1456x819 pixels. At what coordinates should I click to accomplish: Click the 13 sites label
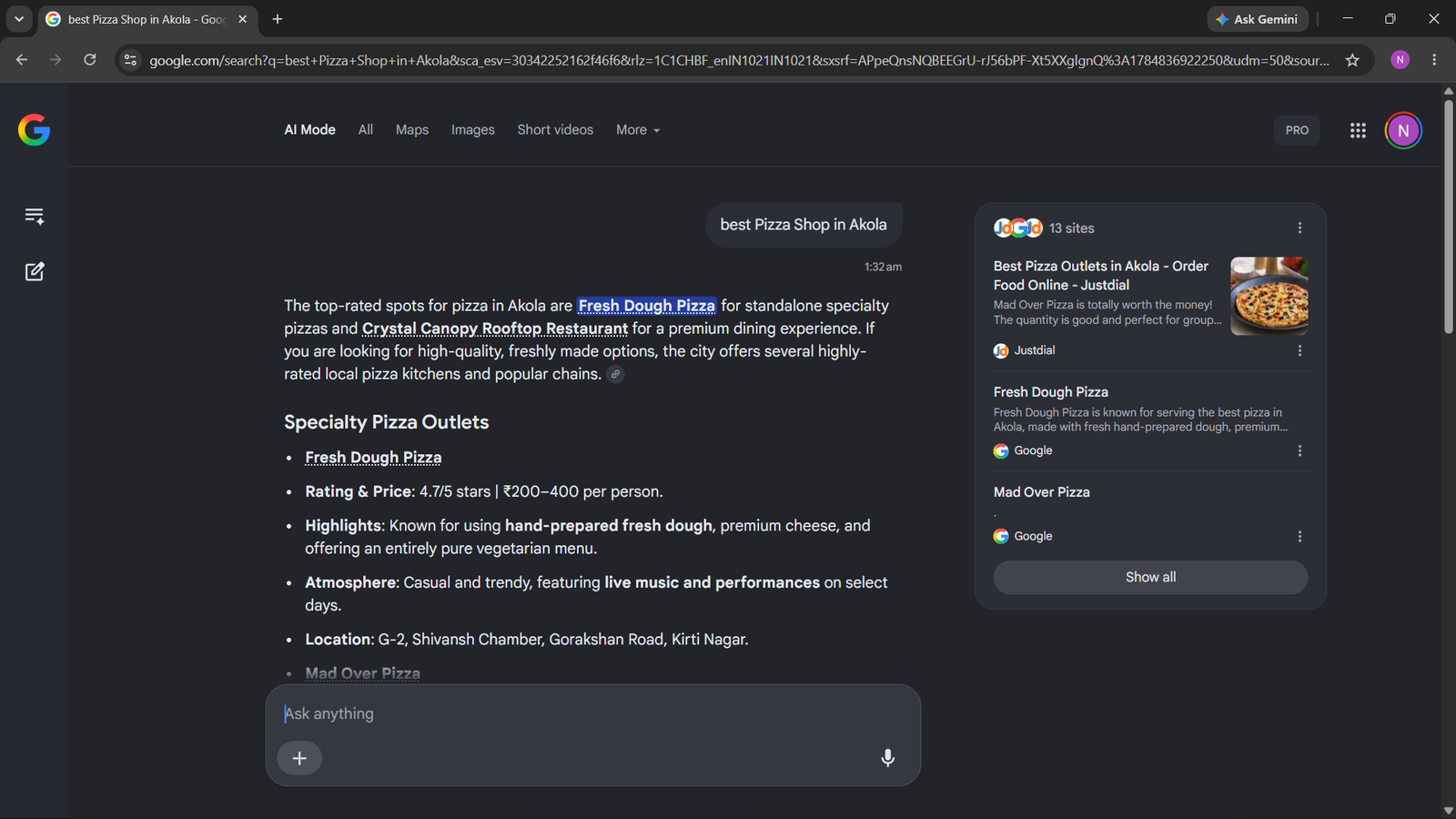click(x=1072, y=228)
